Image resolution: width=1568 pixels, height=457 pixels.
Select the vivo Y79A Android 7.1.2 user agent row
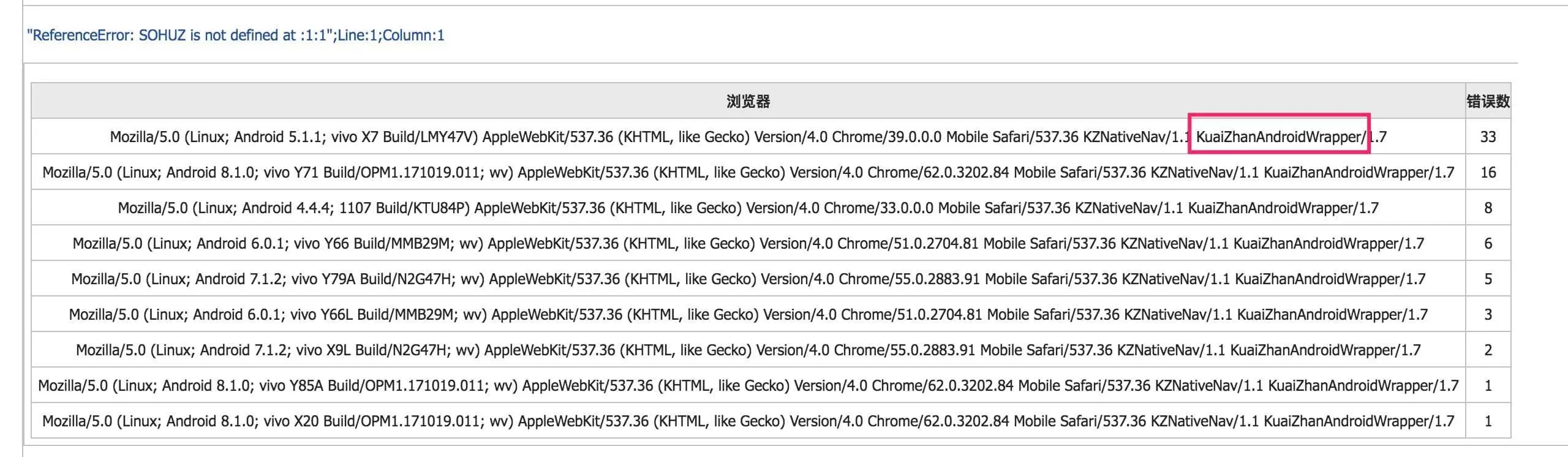pyautogui.click(x=748, y=279)
